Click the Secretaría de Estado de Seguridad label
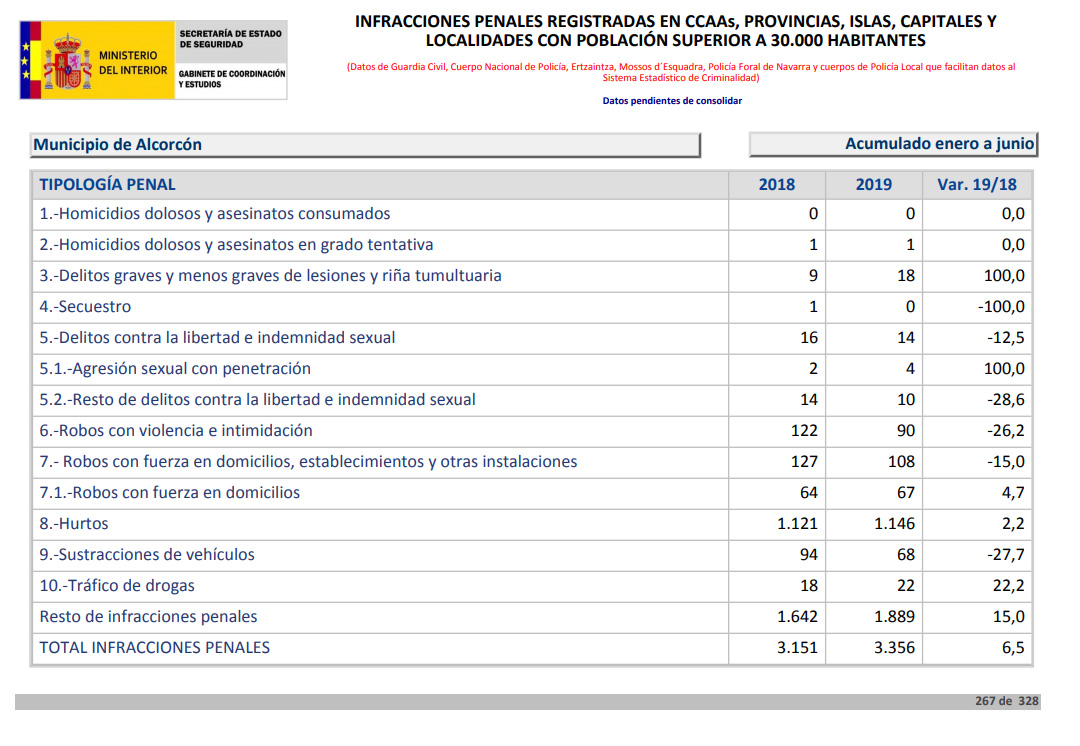 [230, 39]
